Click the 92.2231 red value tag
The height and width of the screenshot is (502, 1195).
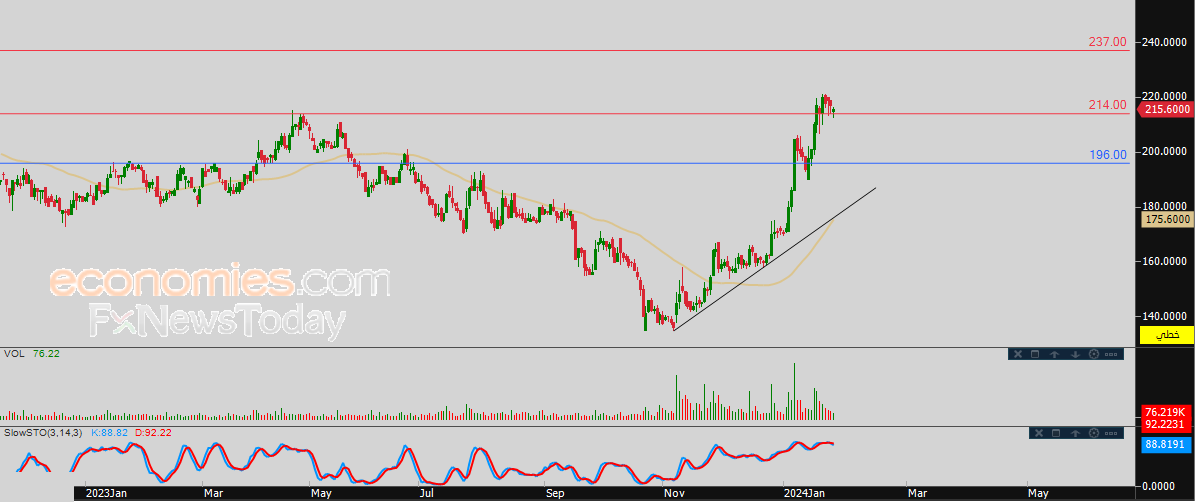[x=1167, y=424]
